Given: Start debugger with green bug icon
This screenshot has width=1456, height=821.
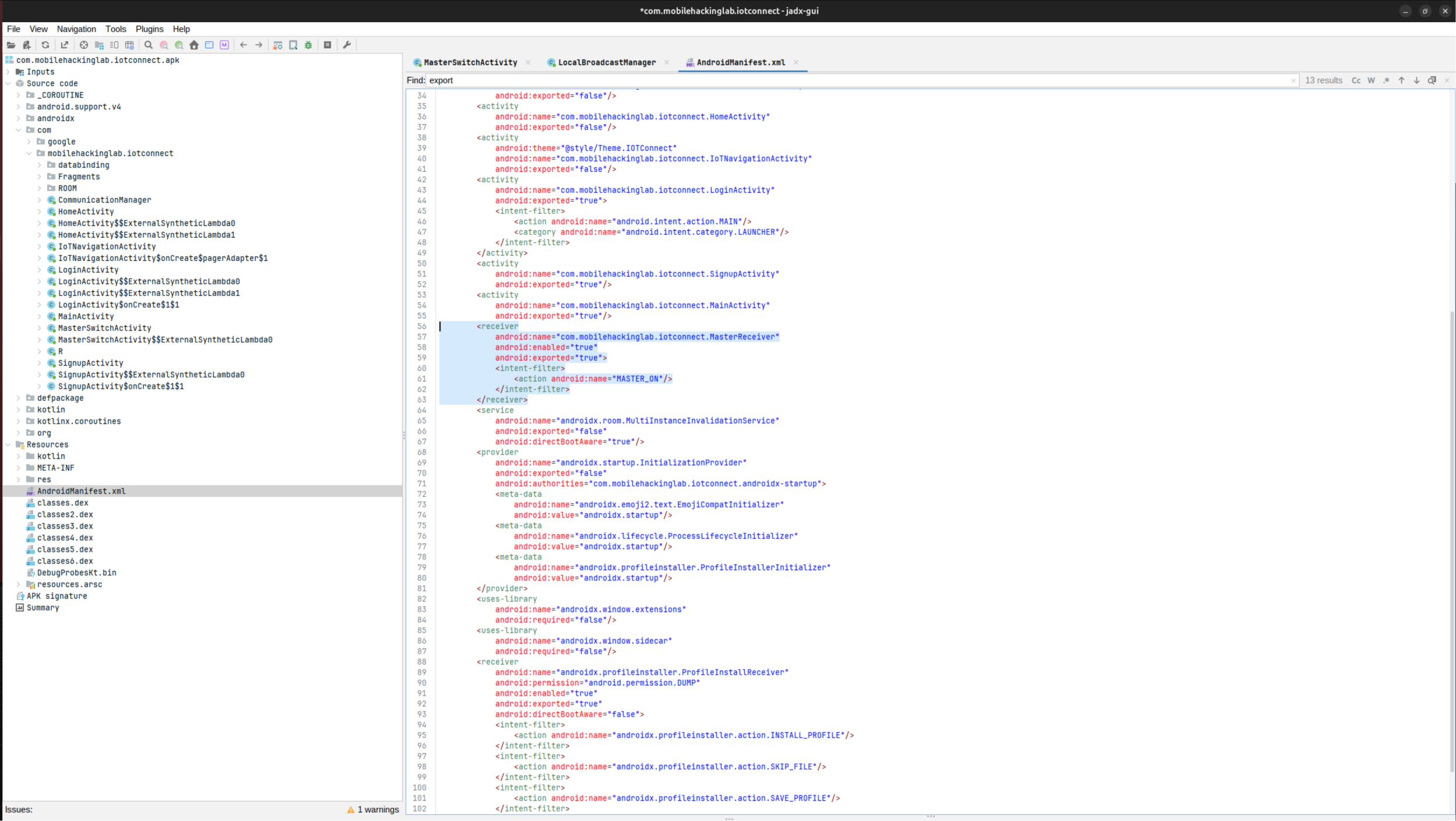Looking at the screenshot, I should click(308, 45).
